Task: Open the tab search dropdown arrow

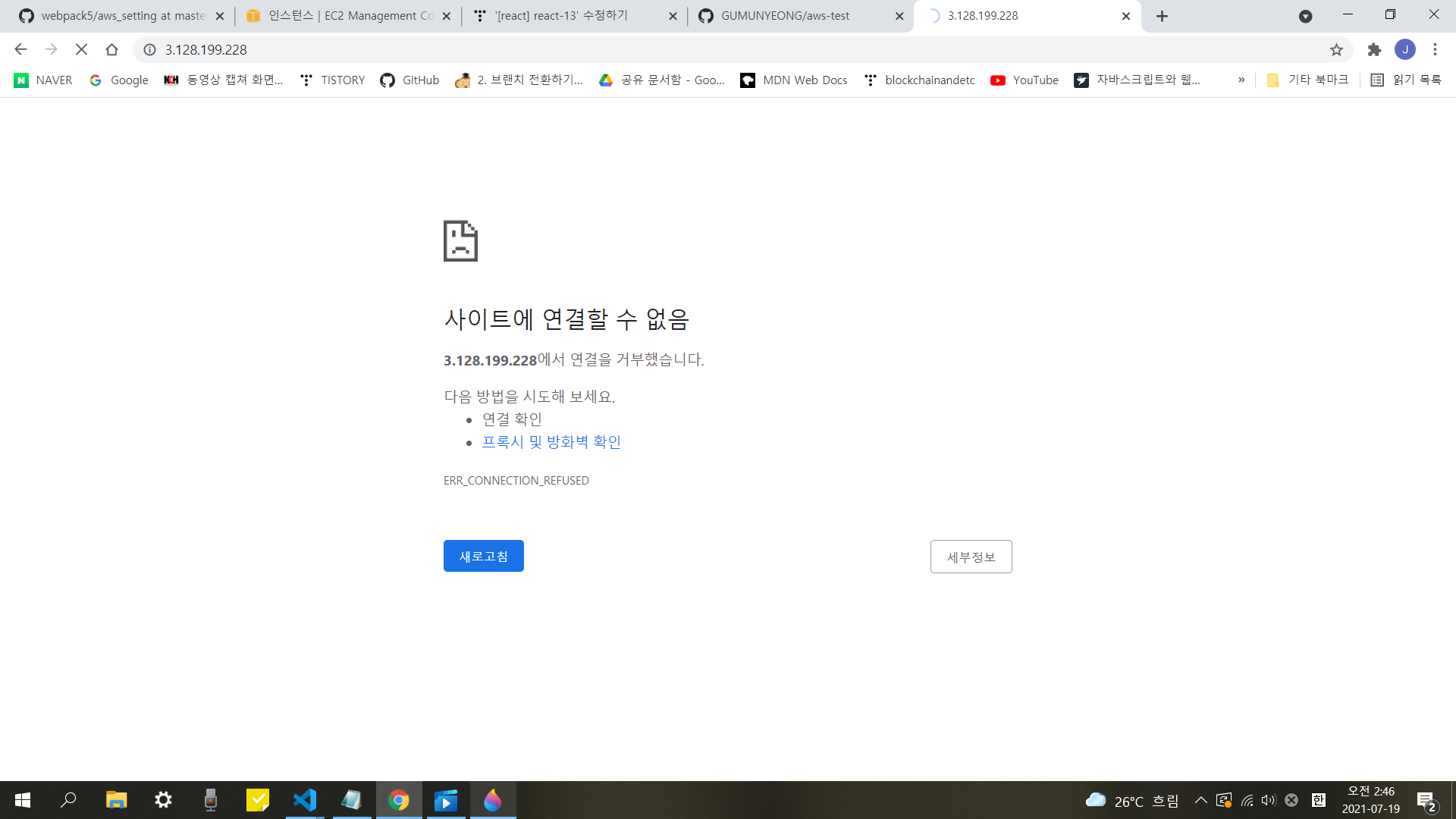Action: (x=1305, y=16)
